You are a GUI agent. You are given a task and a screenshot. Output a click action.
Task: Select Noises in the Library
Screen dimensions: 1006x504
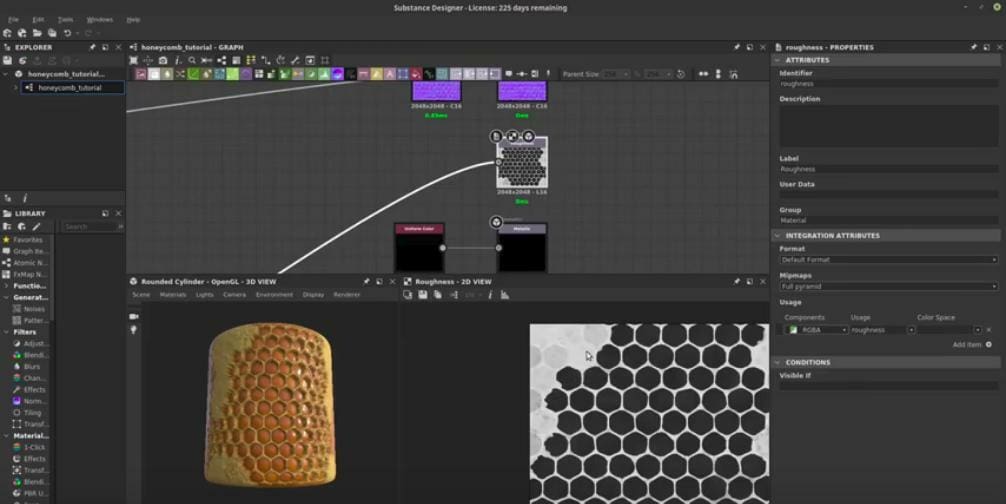(34, 309)
